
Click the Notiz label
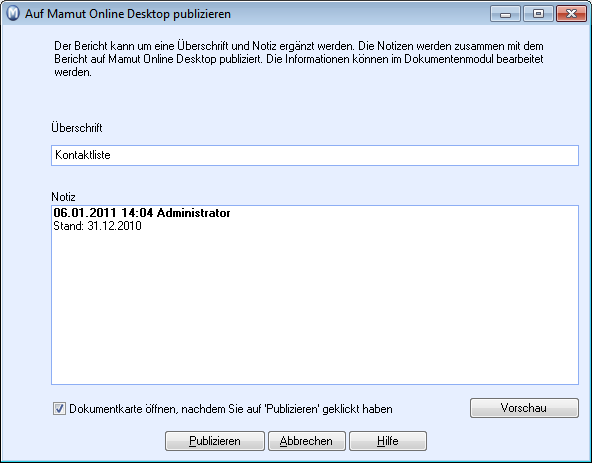[63, 197]
